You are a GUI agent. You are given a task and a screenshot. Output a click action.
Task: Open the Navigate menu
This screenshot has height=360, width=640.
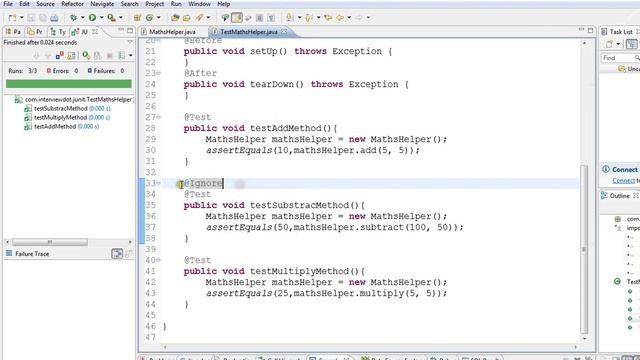[x=102, y=4]
